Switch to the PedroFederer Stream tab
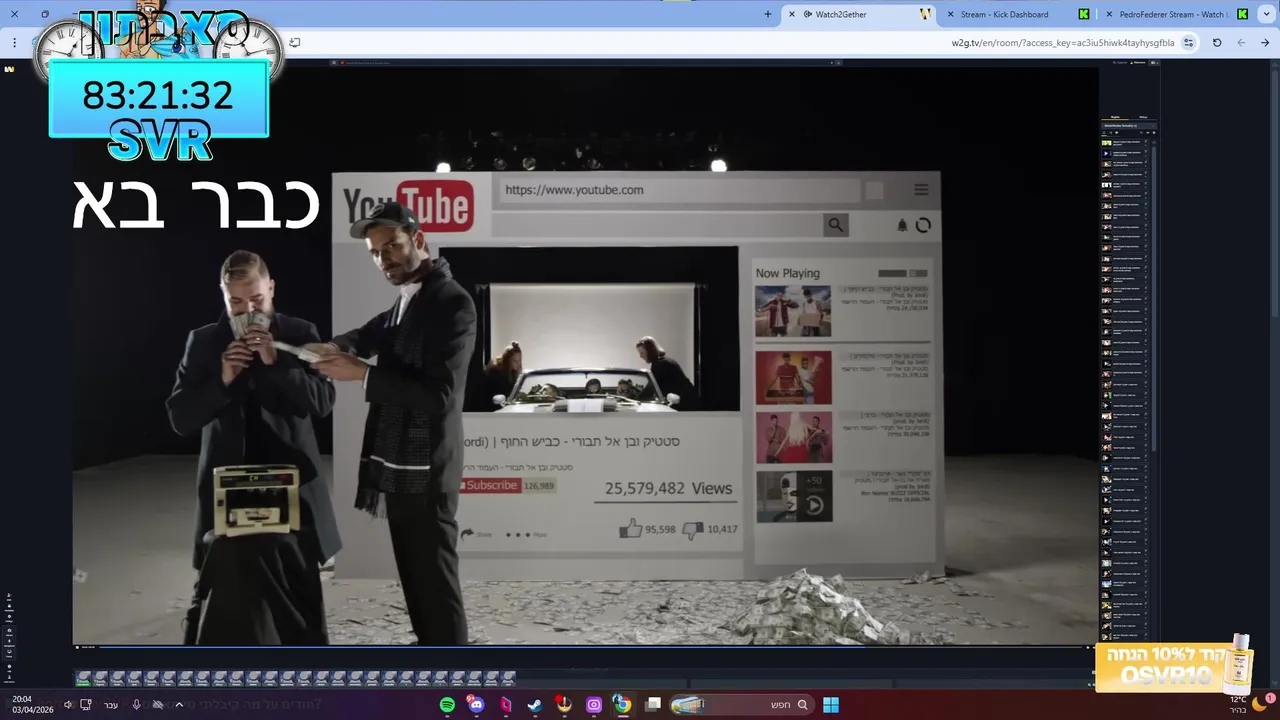This screenshot has width=1280, height=720. point(1173,14)
